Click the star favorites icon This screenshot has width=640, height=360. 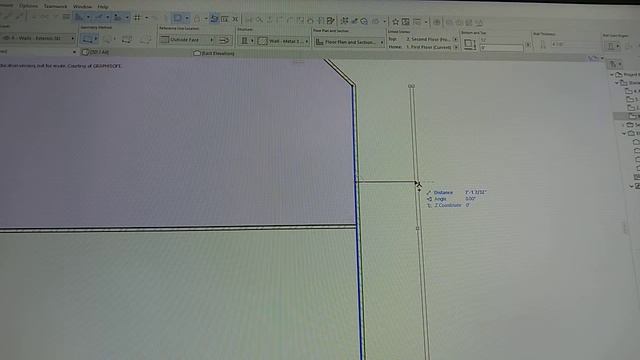(395, 21)
